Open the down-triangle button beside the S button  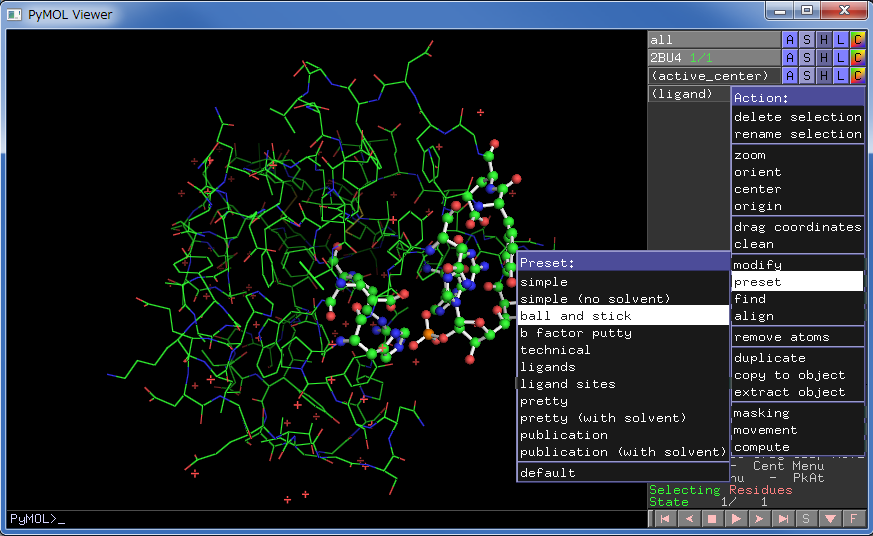click(x=830, y=519)
